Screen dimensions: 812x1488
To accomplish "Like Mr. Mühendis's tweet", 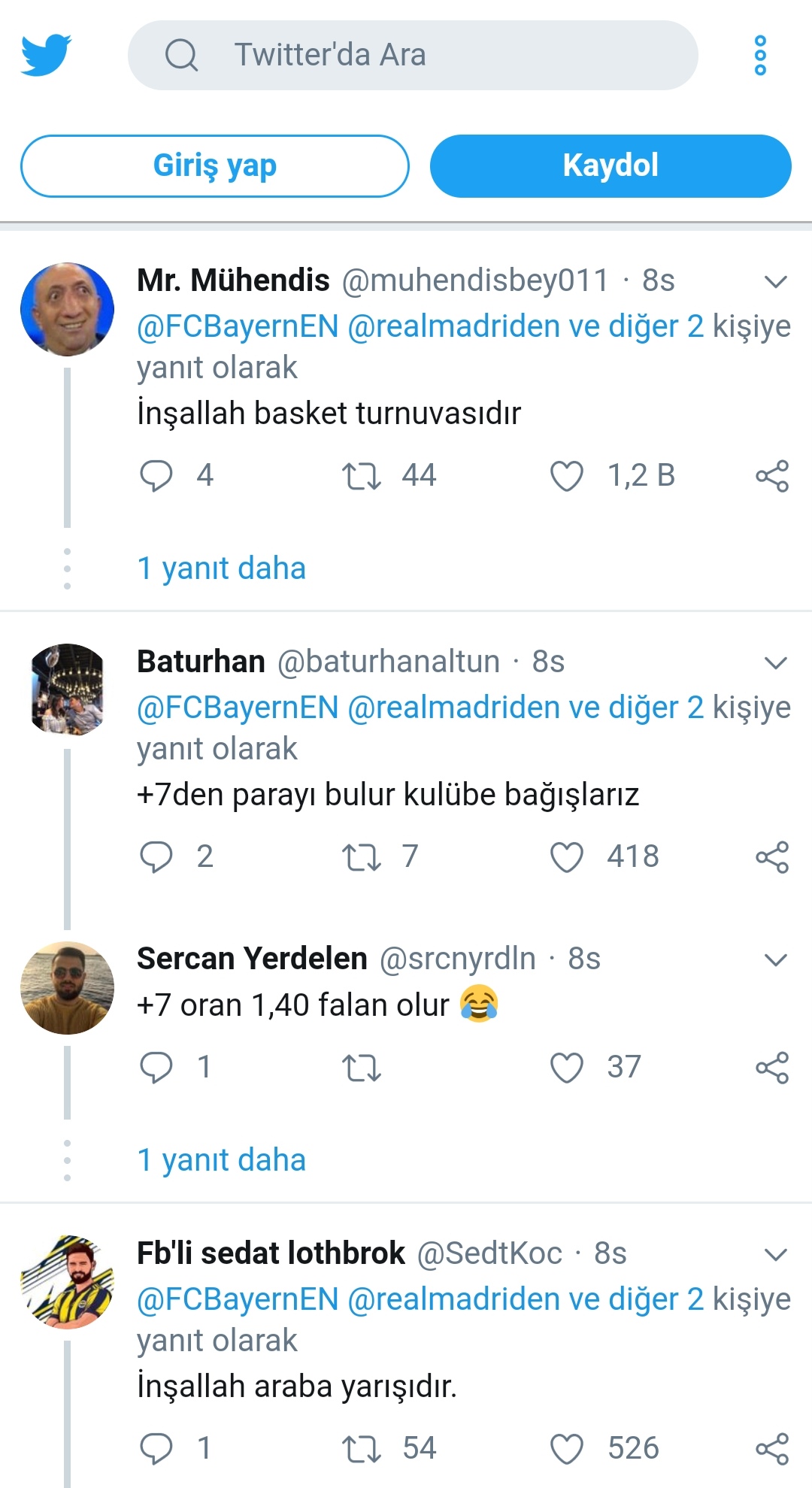I will [x=567, y=476].
